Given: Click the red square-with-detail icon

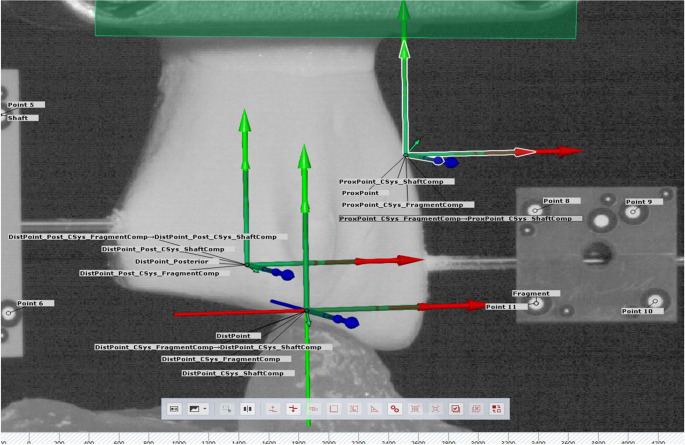Looking at the screenshot, I should pos(354,409).
